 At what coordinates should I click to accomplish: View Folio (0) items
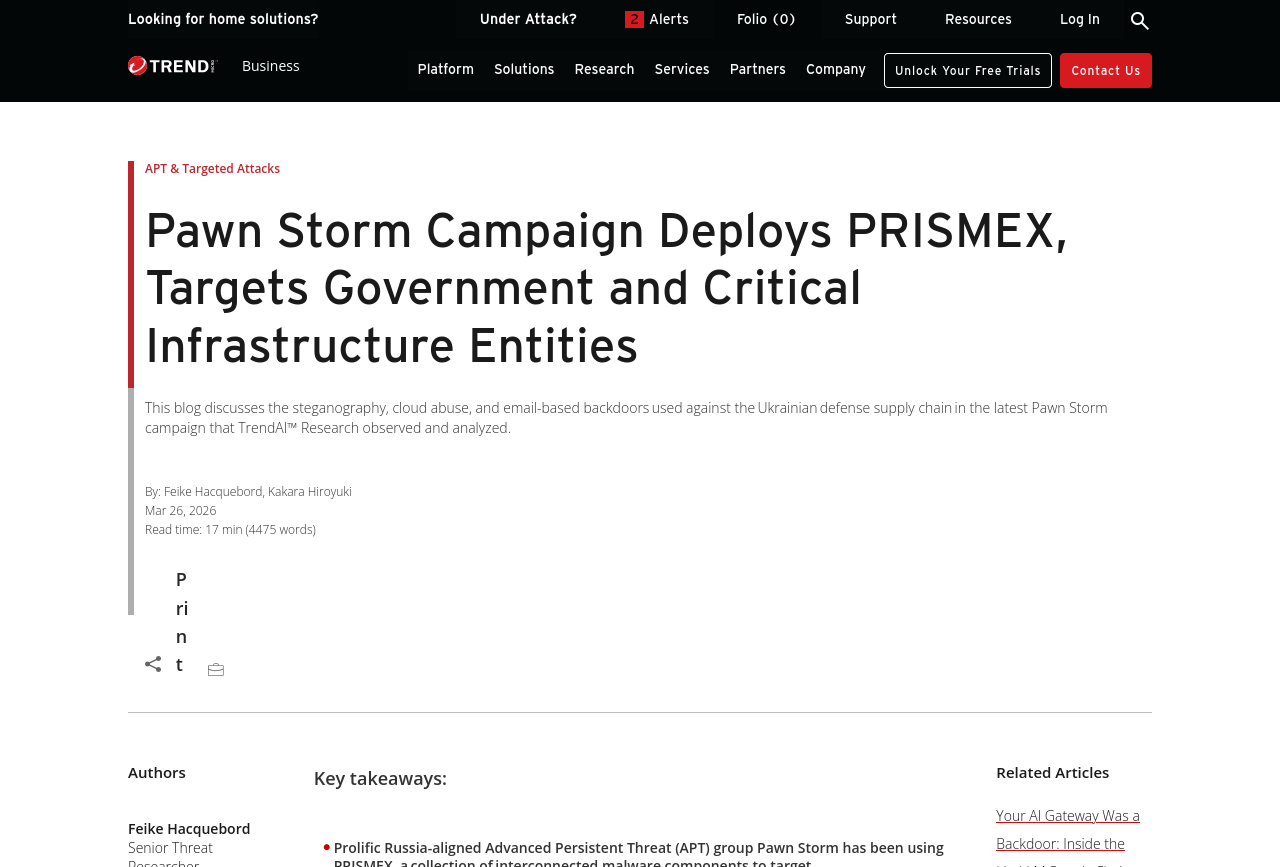click(x=766, y=19)
